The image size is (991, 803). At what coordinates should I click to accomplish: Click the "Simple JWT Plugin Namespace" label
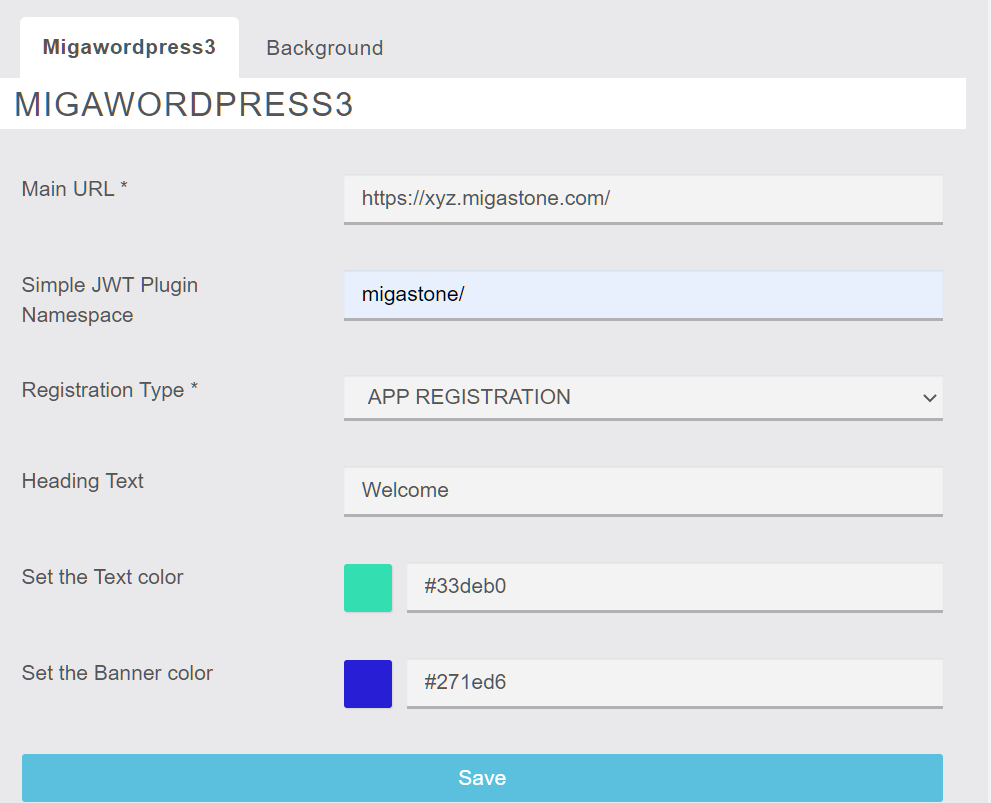pyautogui.click(x=109, y=299)
